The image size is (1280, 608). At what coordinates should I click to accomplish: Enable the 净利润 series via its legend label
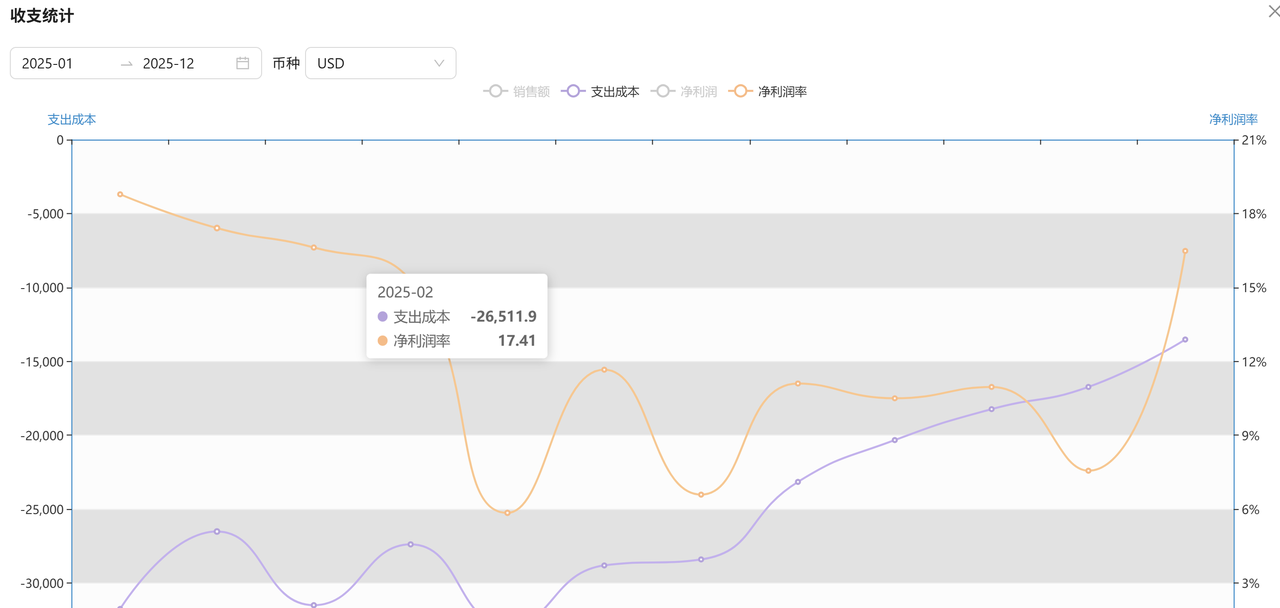698,92
